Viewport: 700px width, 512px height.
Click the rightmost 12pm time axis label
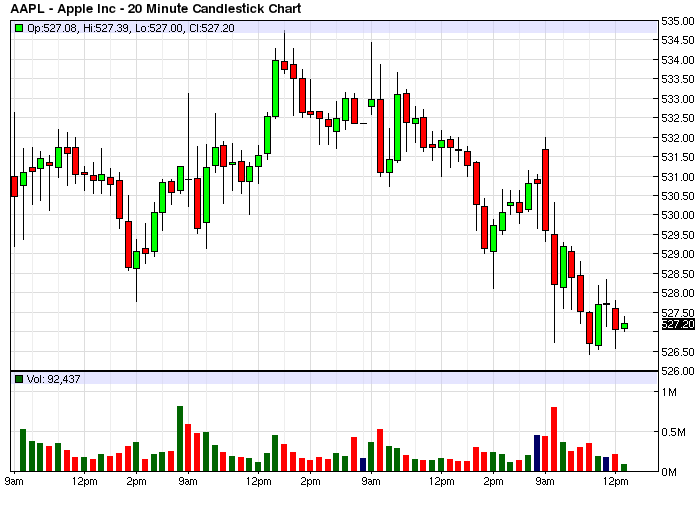(x=615, y=482)
